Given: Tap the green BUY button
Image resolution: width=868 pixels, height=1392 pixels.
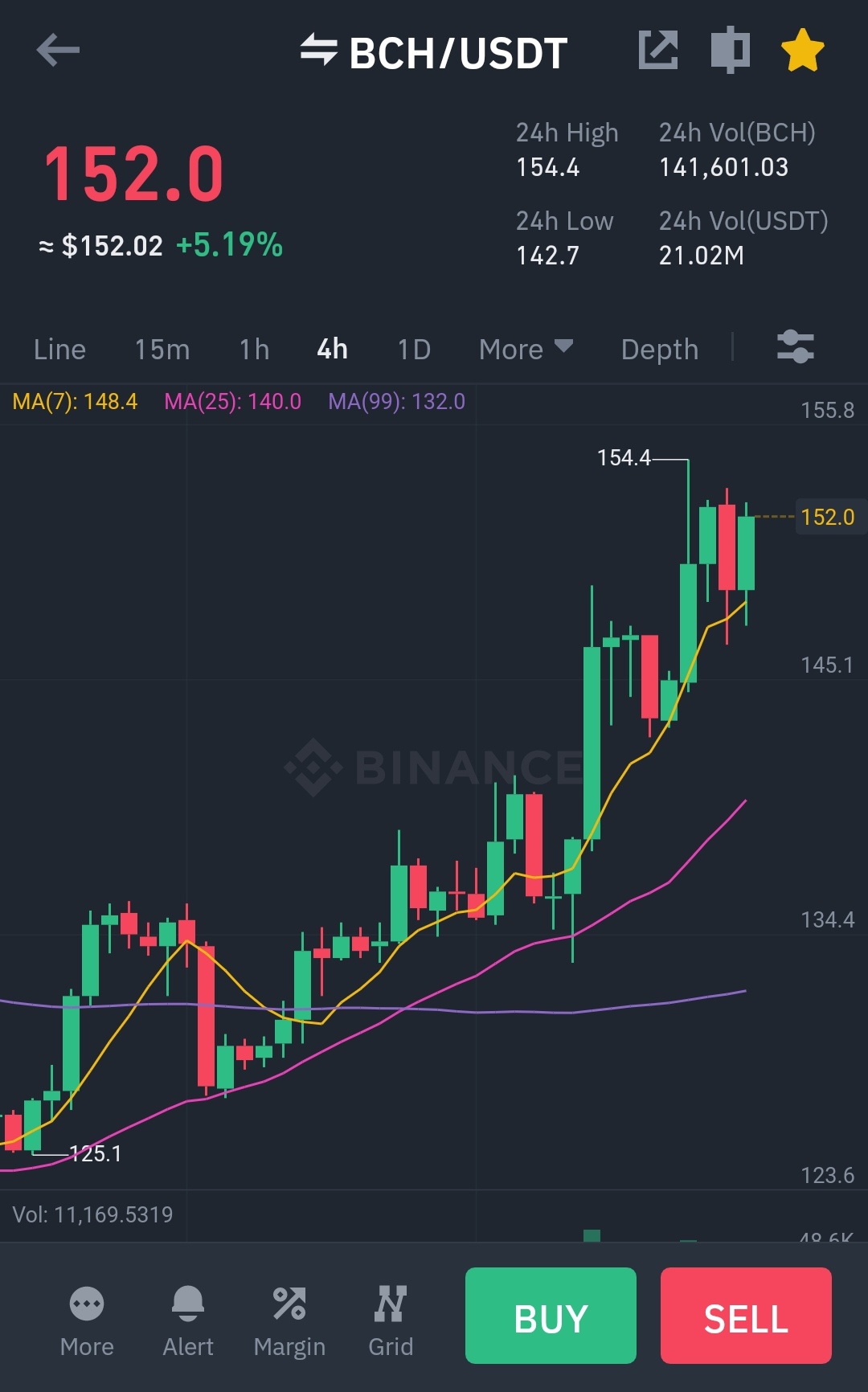Looking at the screenshot, I should point(551,1316).
